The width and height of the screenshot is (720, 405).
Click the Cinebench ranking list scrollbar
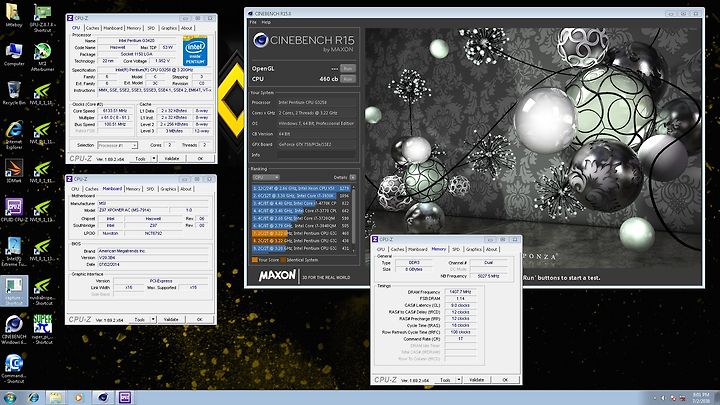point(354,218)
